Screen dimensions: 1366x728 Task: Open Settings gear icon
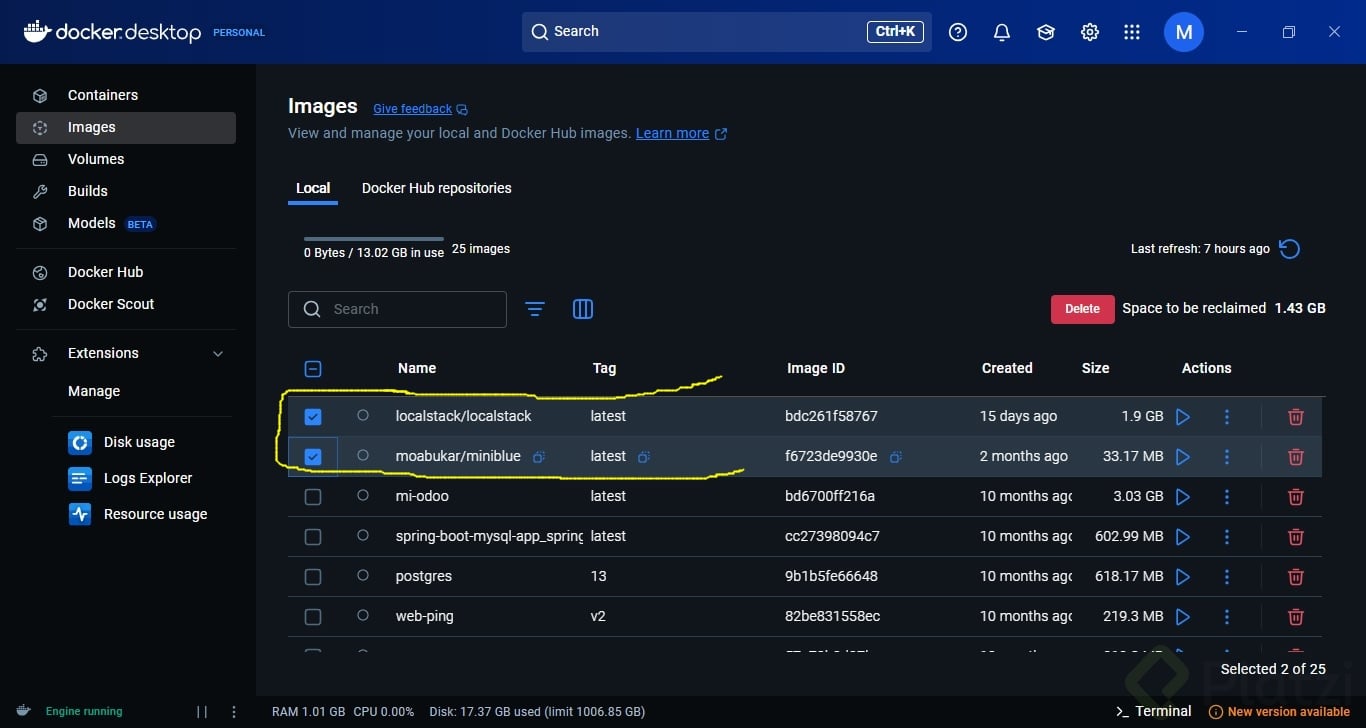click(1090, 32)
